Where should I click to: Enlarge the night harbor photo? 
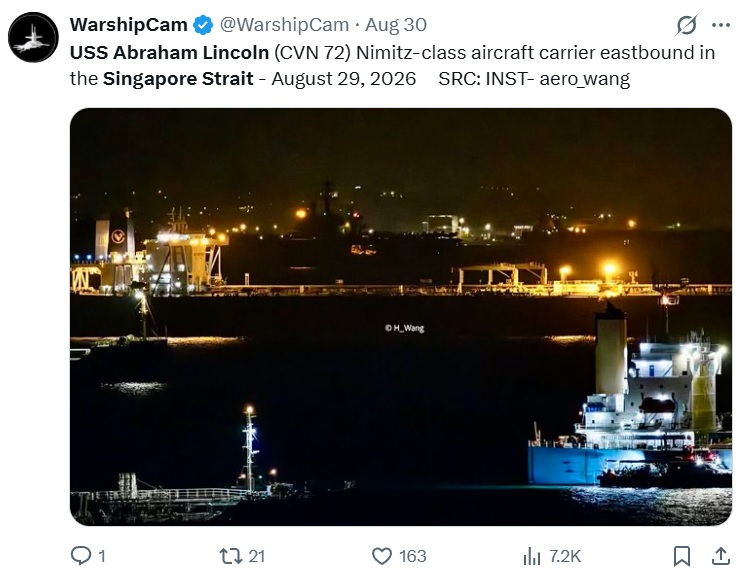[x=401, y=317]
